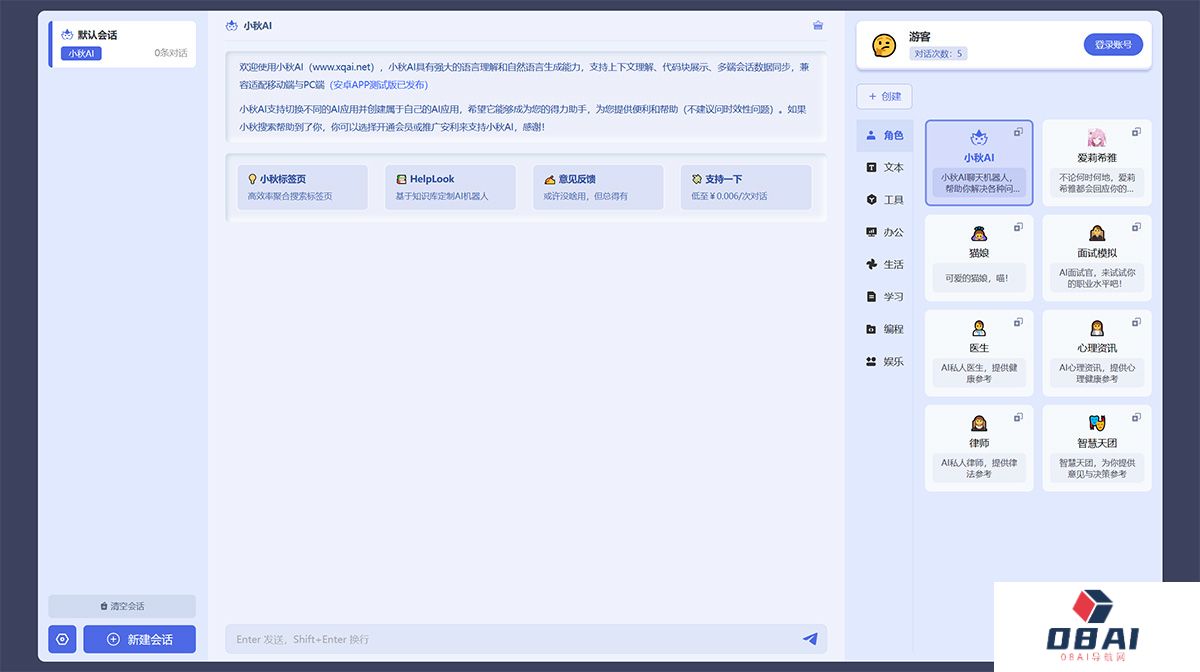The image size is (1200, 672).
Task: Choose the 爱莉希雅 role card
Action: [x=1097, y=163]
